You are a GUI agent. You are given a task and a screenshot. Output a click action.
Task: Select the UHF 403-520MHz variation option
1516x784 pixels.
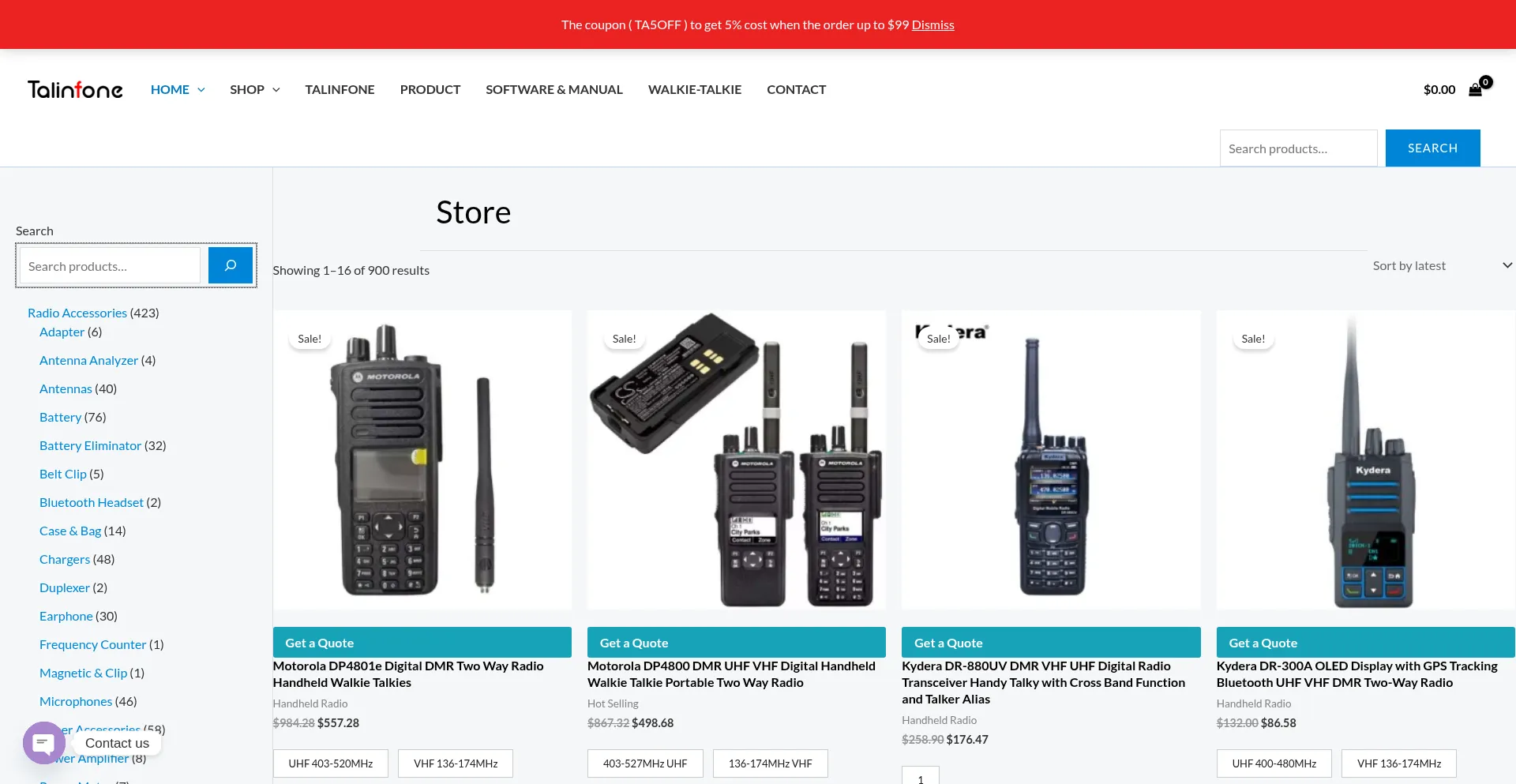tap(330, 763)
